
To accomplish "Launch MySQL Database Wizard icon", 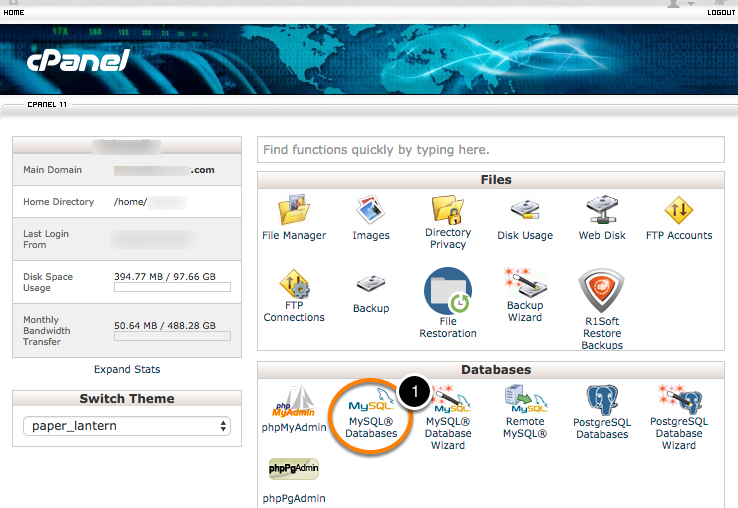I will pos(450,399).
